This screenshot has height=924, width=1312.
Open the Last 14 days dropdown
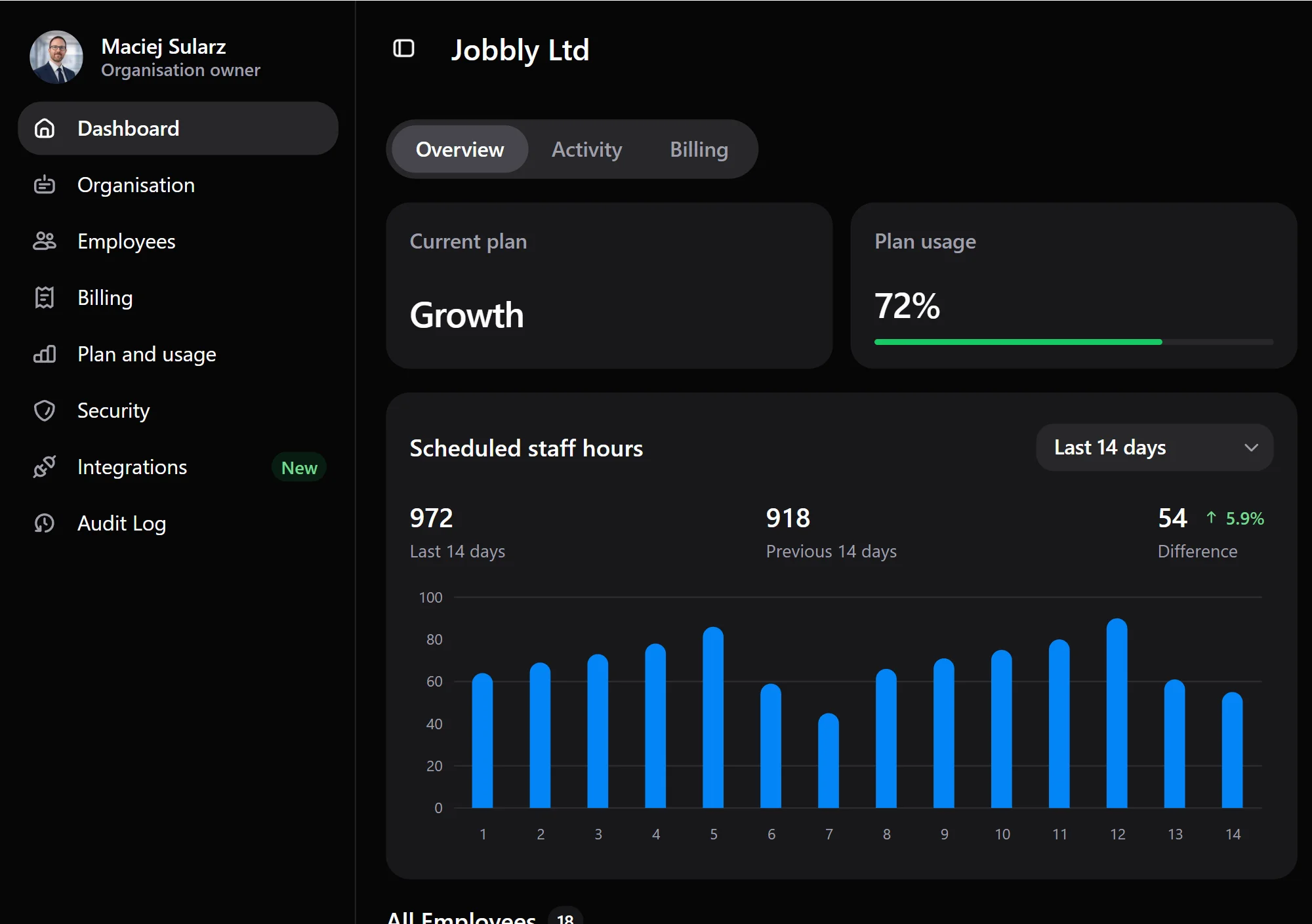[x=1155, y=448]
